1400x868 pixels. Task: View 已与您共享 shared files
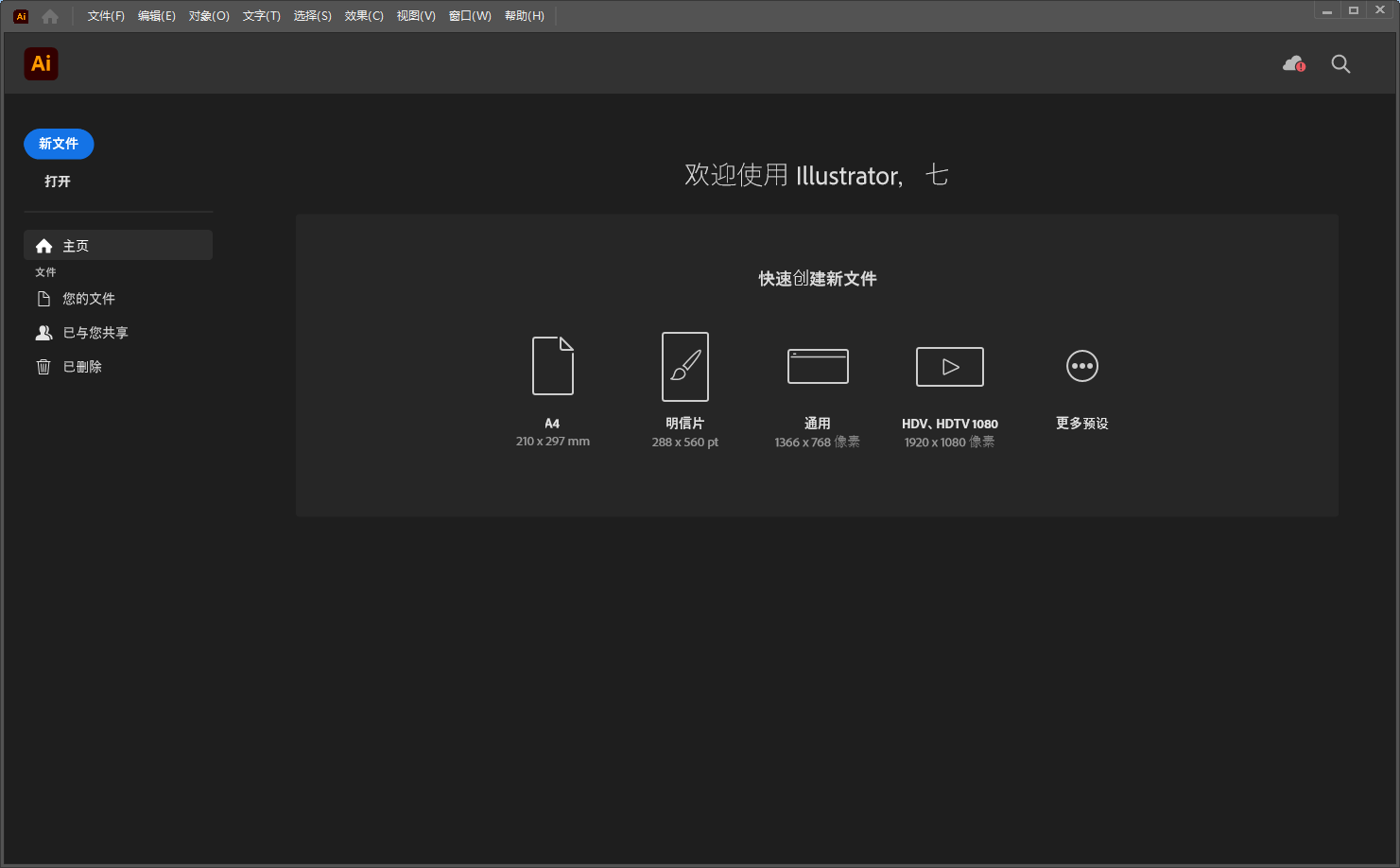[x=94, y=332]
